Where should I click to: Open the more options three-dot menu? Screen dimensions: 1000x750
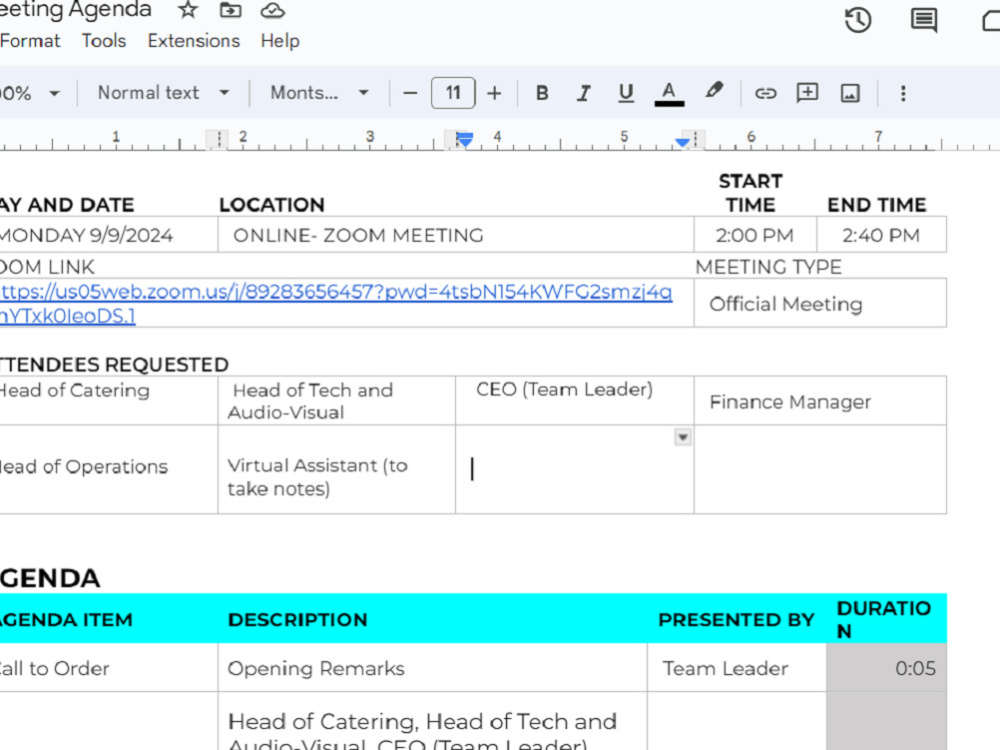[x=903, y=93]
